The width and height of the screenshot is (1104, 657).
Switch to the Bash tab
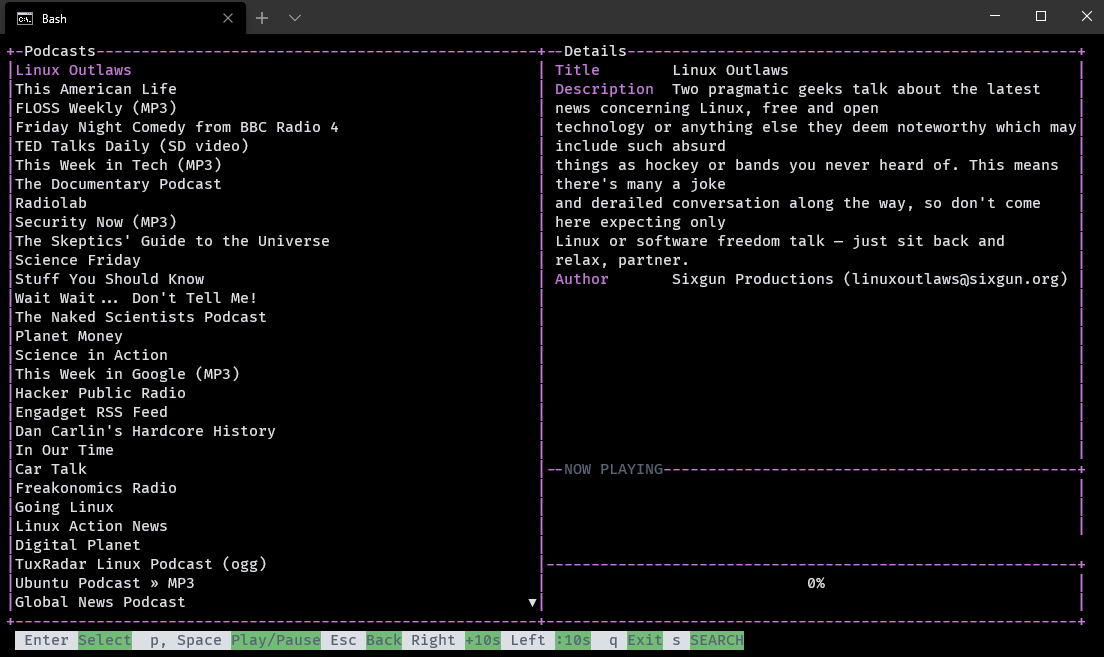125,18
